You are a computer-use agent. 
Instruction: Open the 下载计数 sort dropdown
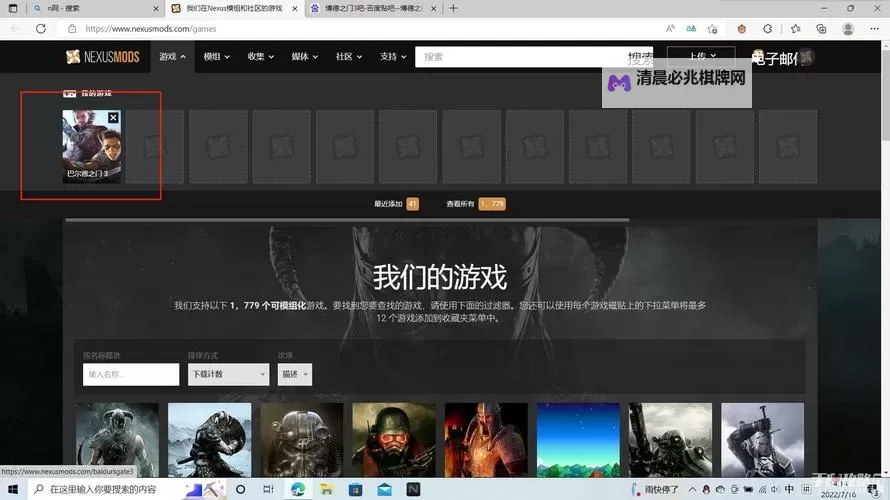pos(228,374)
